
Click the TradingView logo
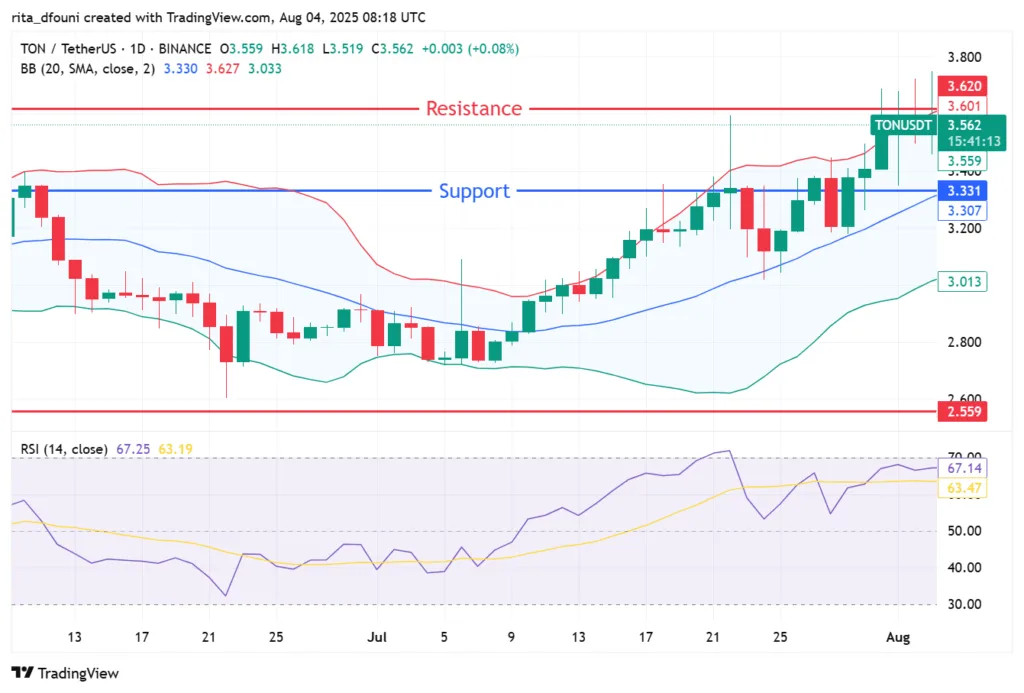click(65, 674)
